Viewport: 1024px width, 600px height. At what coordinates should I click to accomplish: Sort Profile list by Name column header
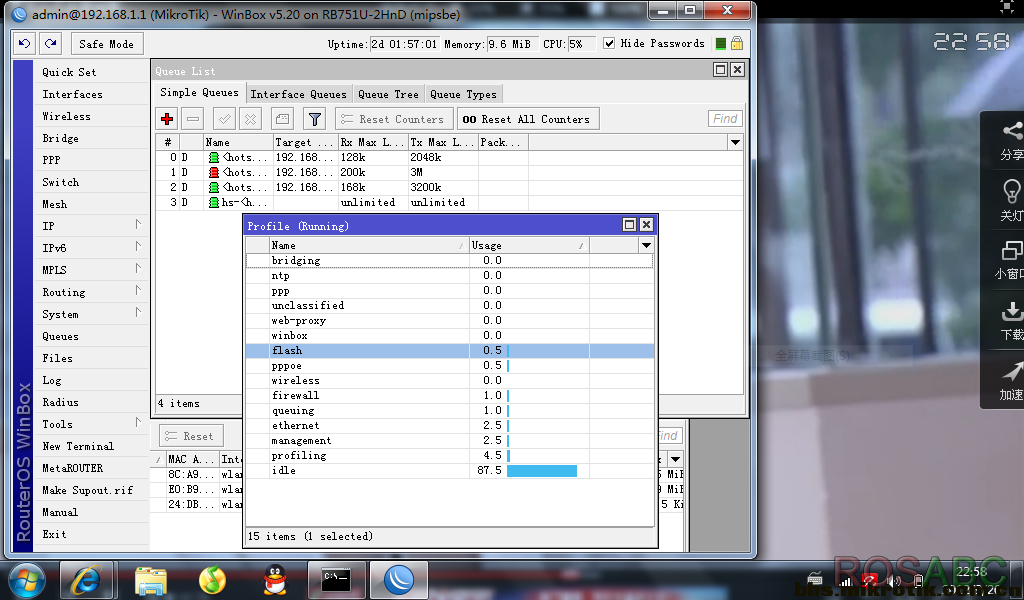tap(369, 245)
